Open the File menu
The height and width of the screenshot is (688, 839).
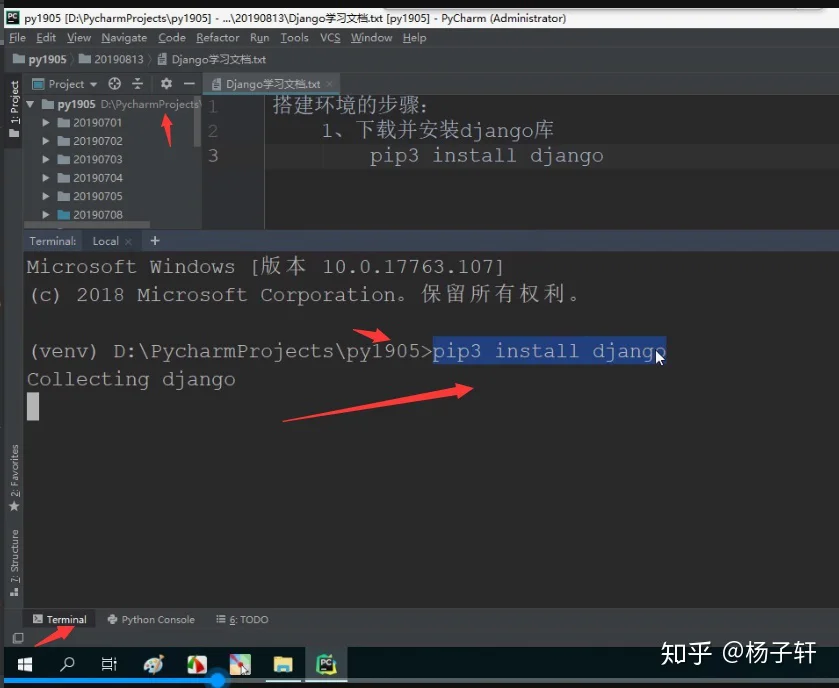point(17,38)
